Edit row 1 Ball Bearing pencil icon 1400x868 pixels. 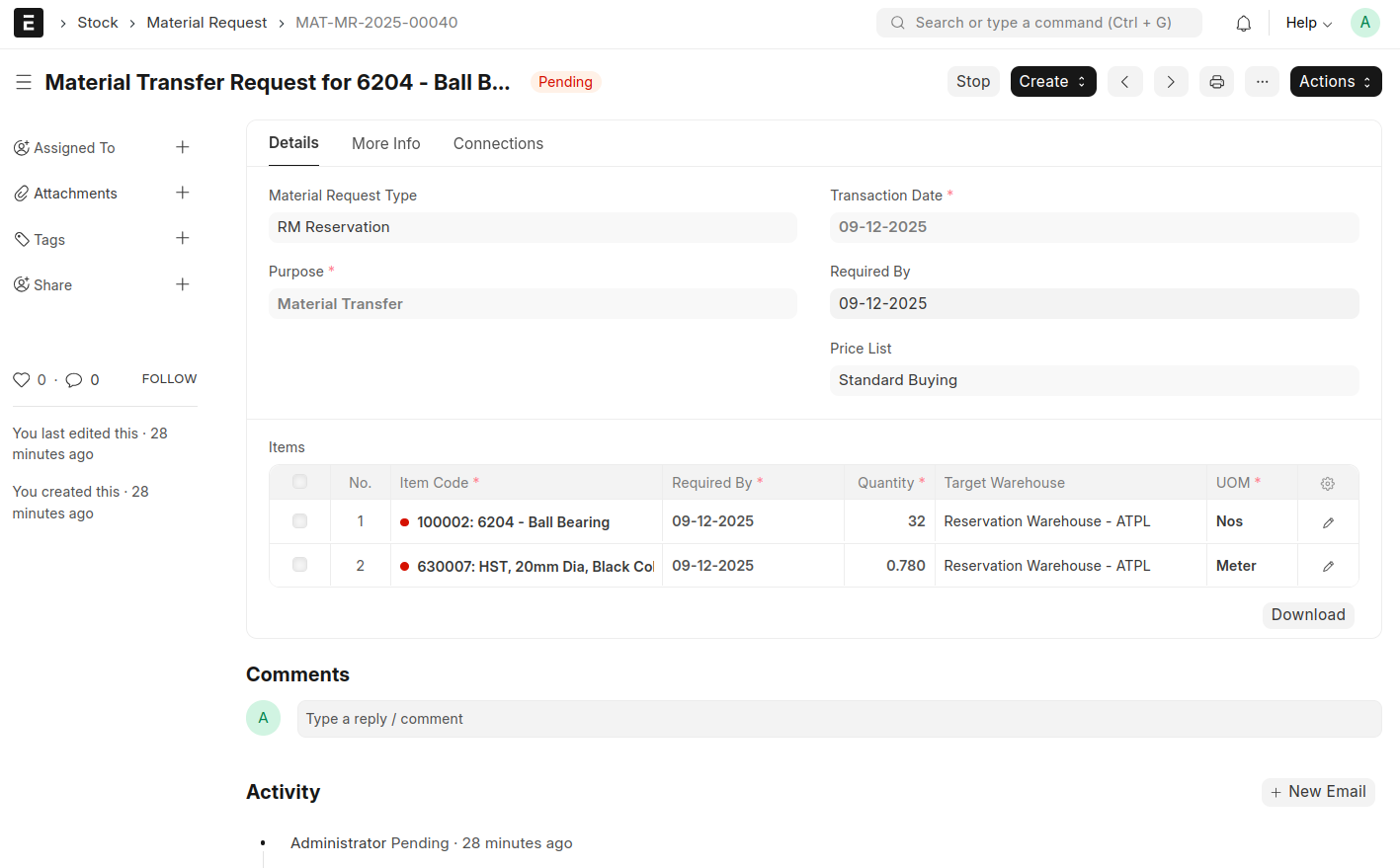(x=1328, y=522)
